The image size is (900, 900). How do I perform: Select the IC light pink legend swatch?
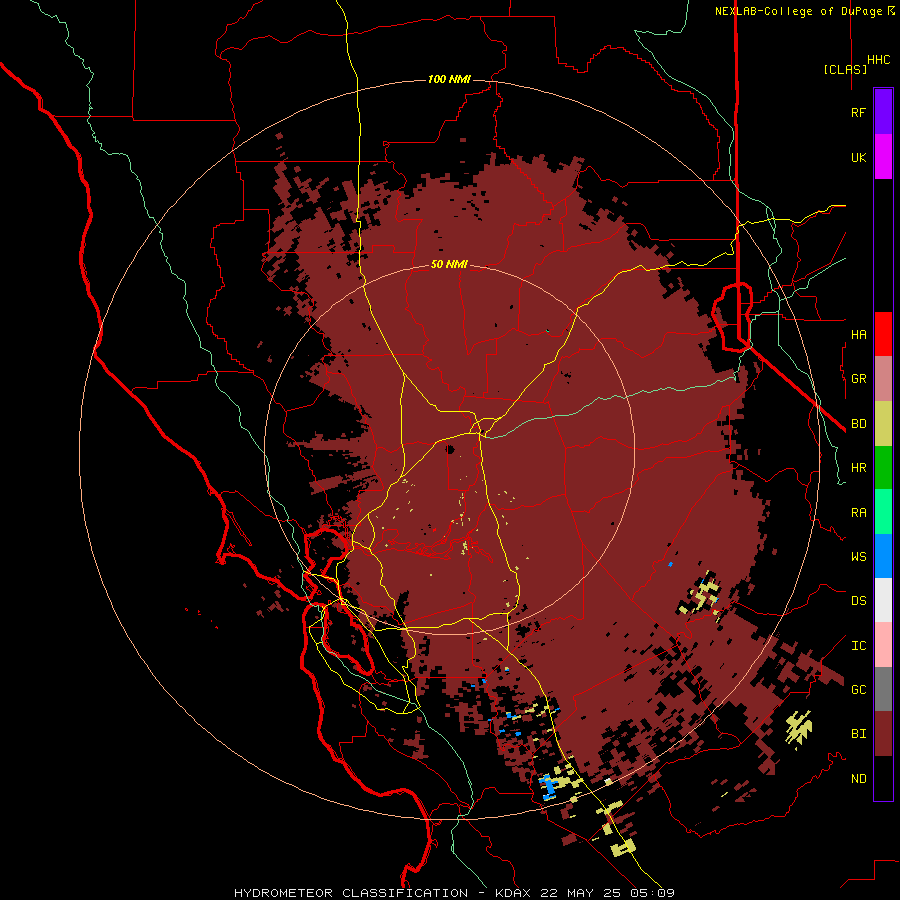click(x=883, y=645)
